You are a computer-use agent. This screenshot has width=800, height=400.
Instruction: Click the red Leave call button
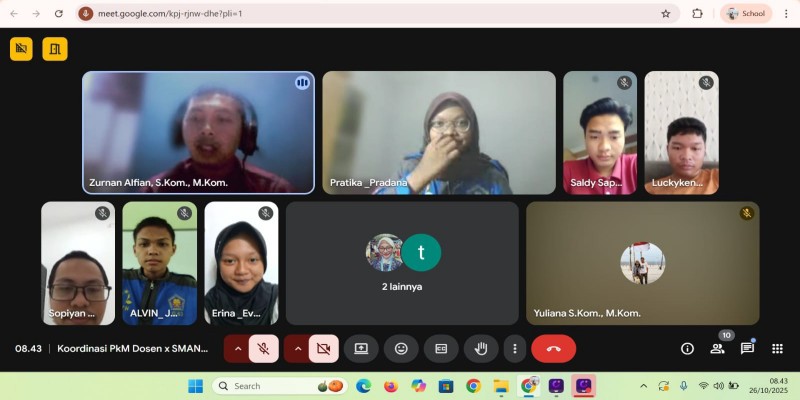[553, 348]
